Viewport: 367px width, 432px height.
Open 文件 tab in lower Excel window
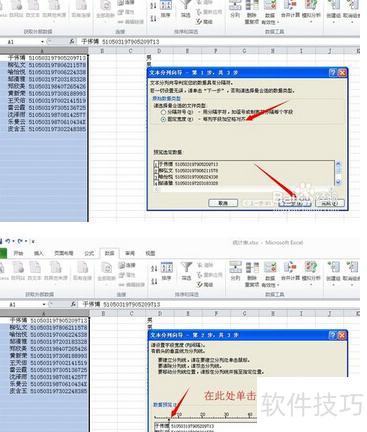pos(3,253)
